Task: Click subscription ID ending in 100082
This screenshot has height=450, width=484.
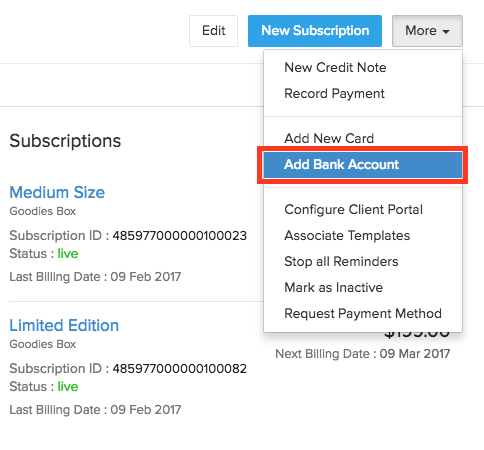Action: coord(180,369)
